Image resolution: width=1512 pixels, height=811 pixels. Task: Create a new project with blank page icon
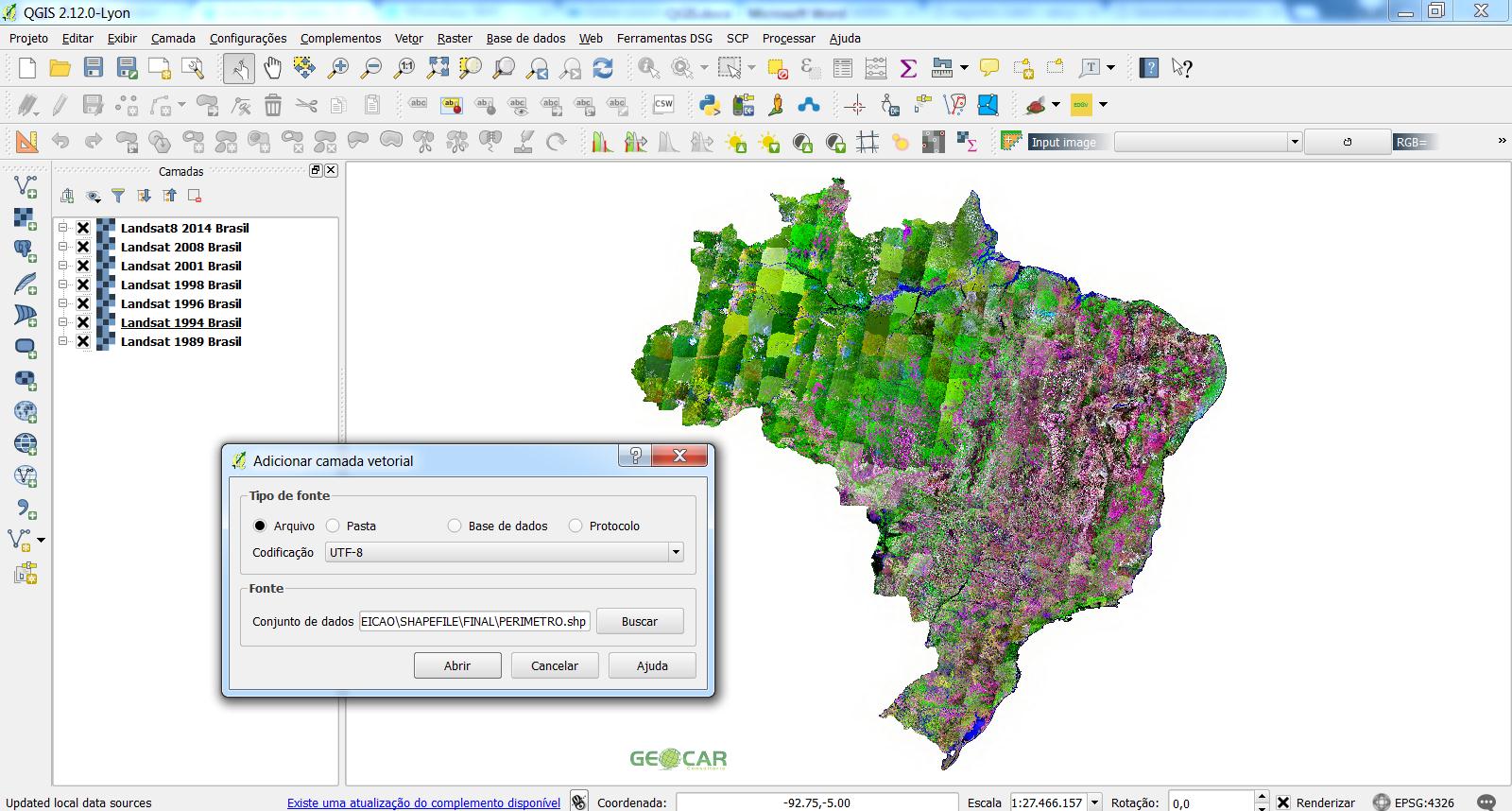pyautogui.click(x=27, y=68)
